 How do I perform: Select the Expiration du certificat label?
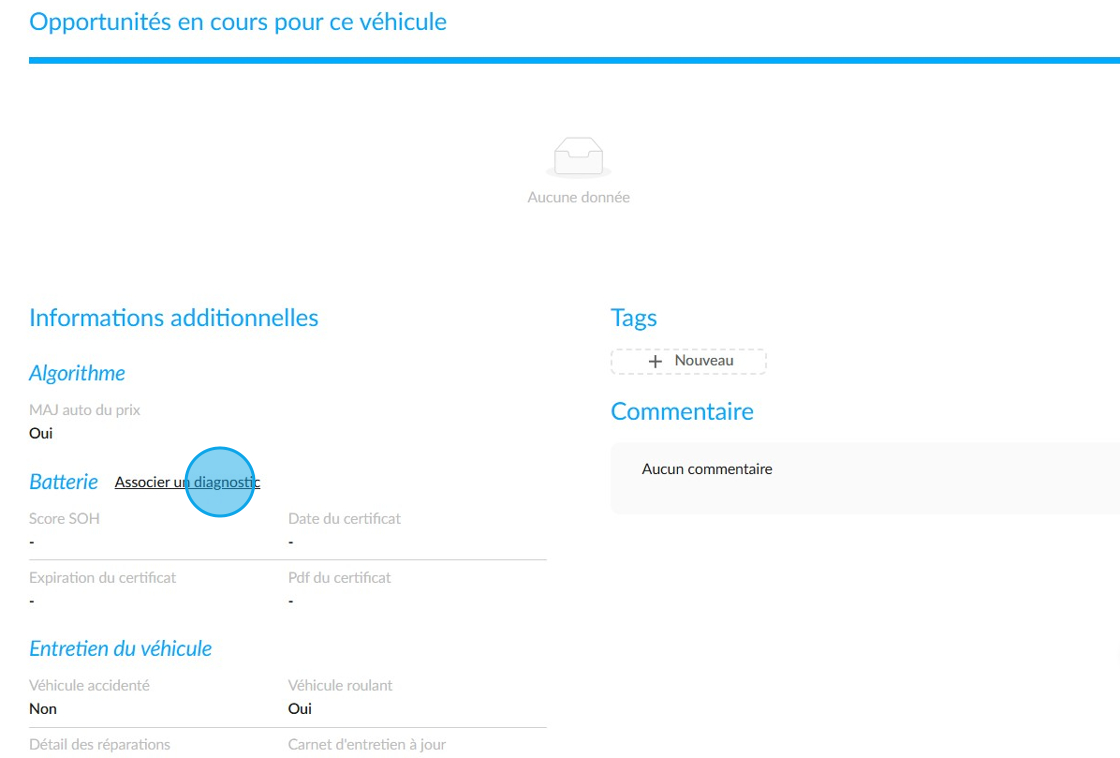(102, 578)
